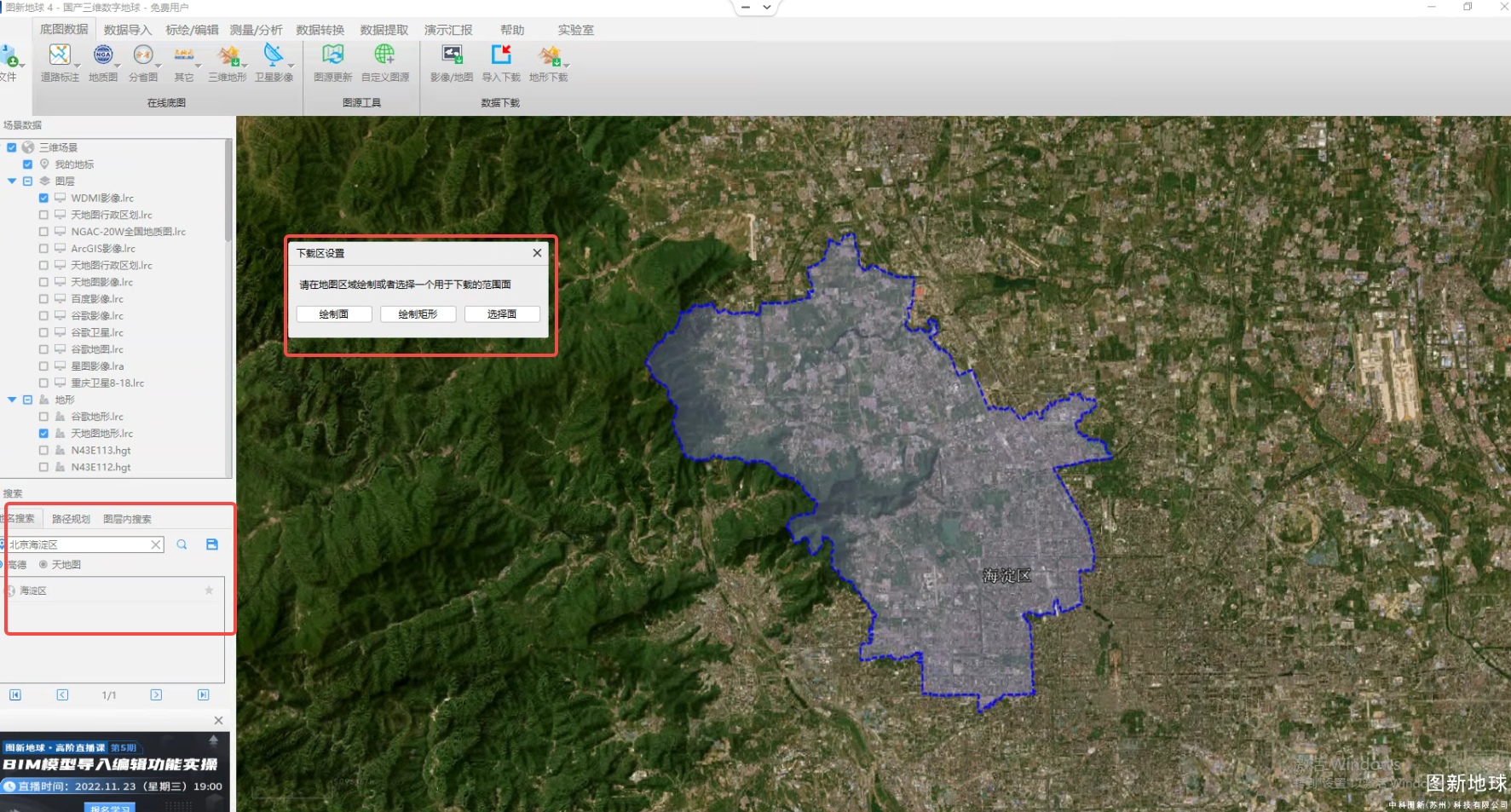This screenshot has width=1511, height=812.
Task: Click the 导入下载 import download icon
Action: (501, 56)
